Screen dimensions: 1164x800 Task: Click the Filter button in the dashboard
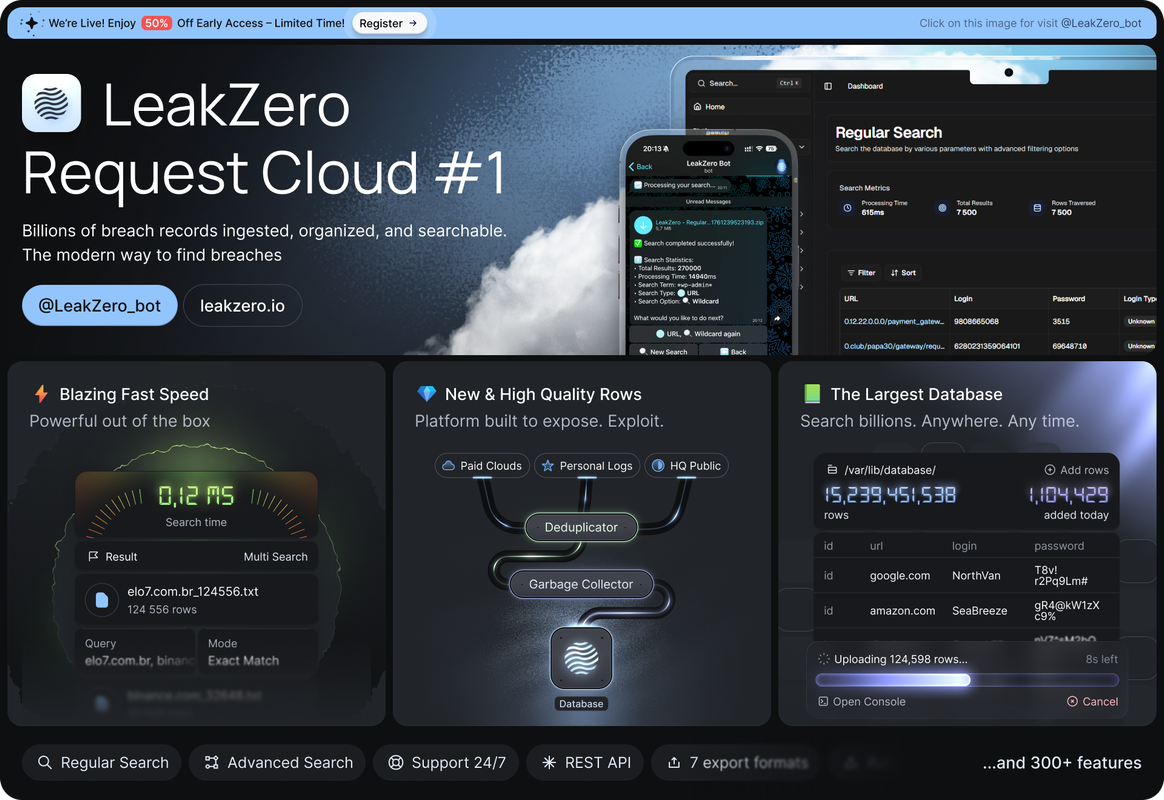[862, 272]
